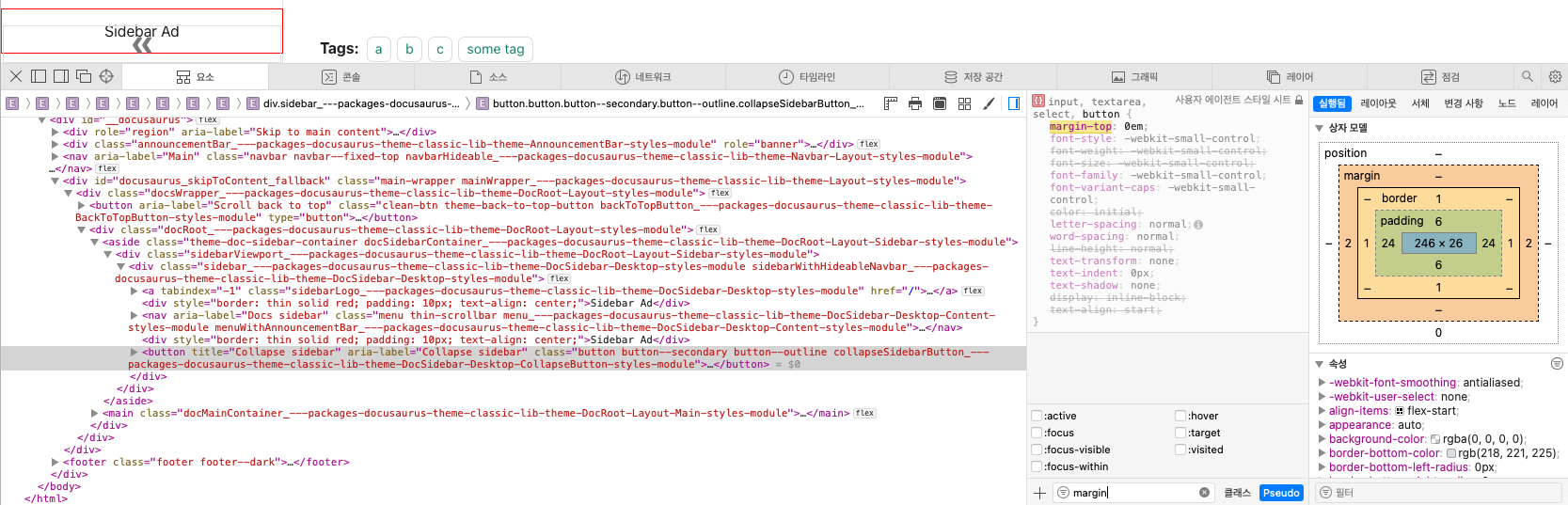
Task: Toggle the rulers icon in the DOM toolbar
Action: (891, 103)
